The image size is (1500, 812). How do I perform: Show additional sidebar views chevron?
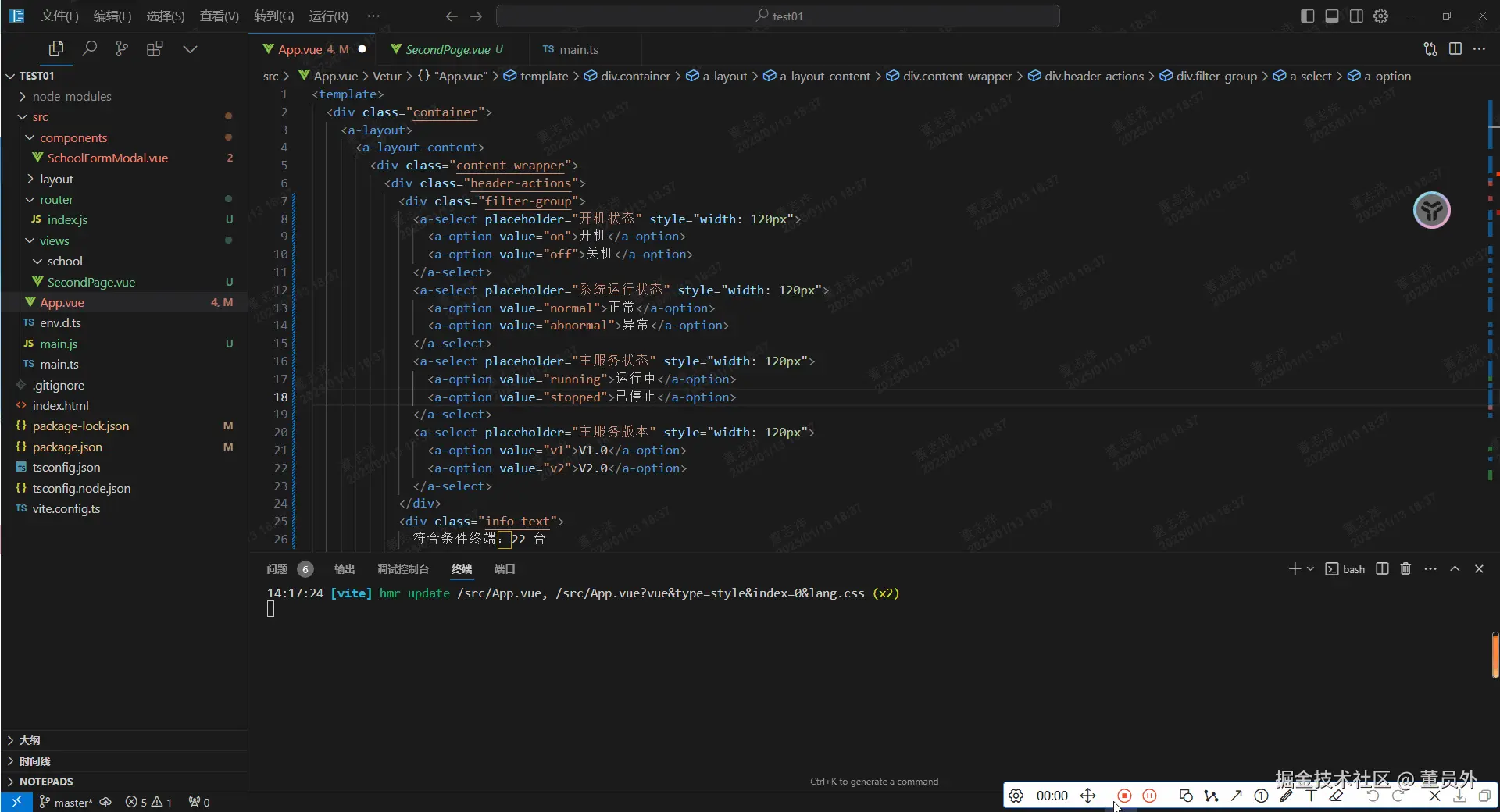[x=190, y=49]
